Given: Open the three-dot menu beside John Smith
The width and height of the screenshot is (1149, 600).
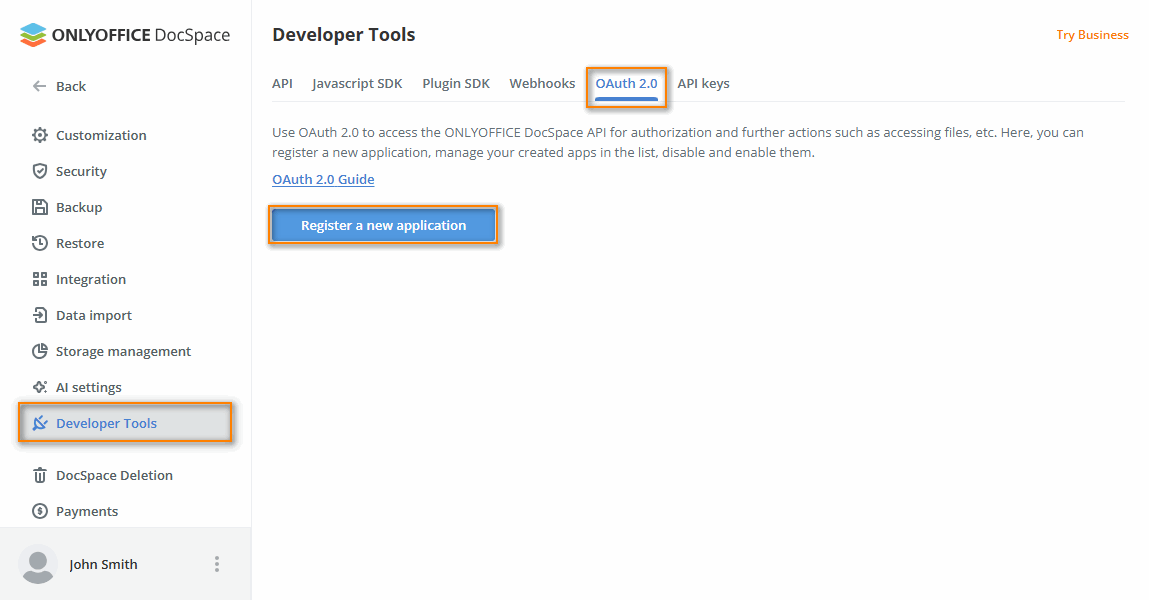Looking at the screenshot, I should (x=217, y=564).
